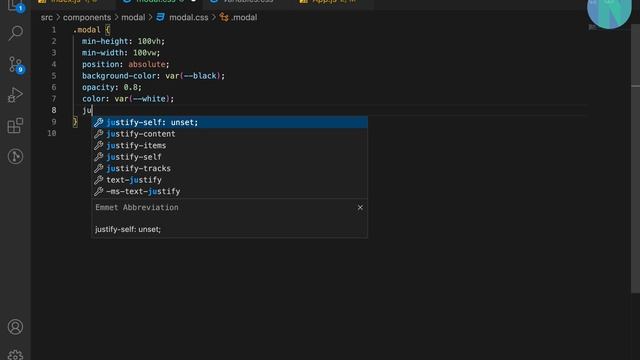Click the 'justify-self: unset;' preview text
This screenshot has height=360, width=640.
tap(128, 229)
